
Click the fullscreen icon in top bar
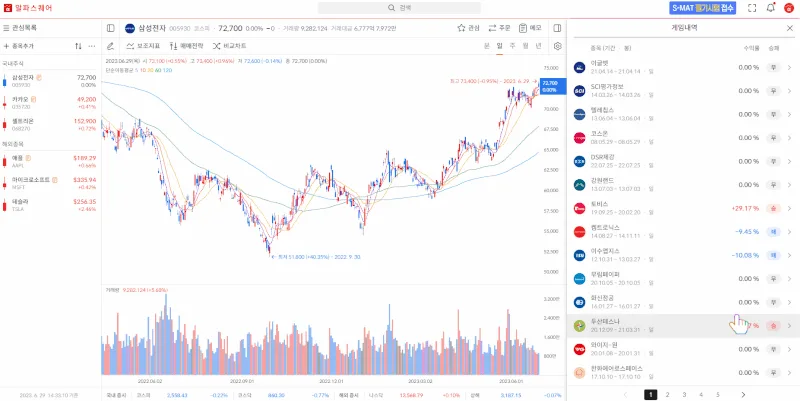(752, 8)
